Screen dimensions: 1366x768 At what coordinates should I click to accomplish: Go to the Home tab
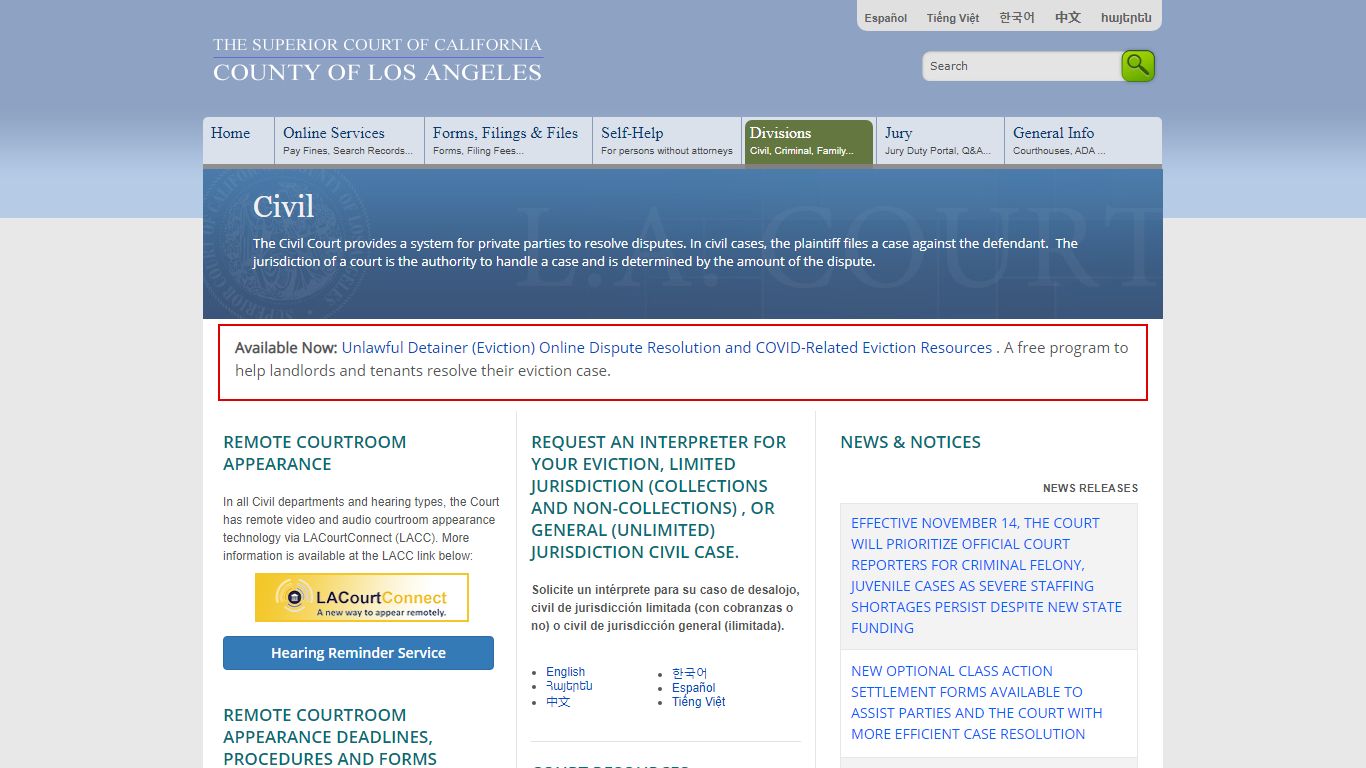(238, 141)
